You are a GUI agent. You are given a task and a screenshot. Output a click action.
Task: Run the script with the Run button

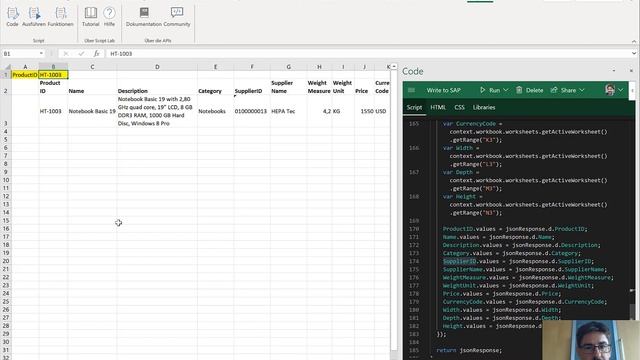tap(490, 90)
